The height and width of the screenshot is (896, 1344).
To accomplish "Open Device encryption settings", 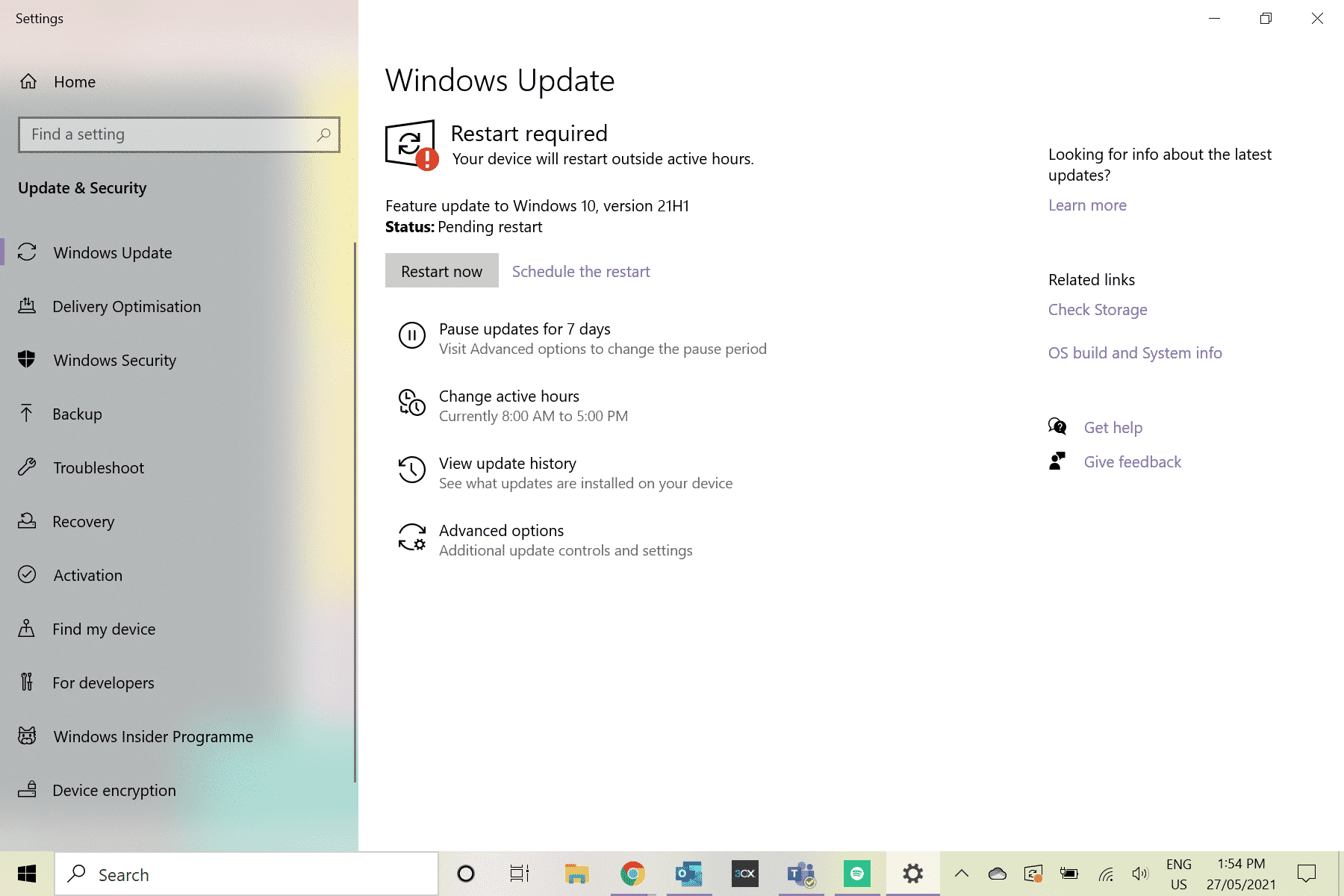I will tap(114, 790).
